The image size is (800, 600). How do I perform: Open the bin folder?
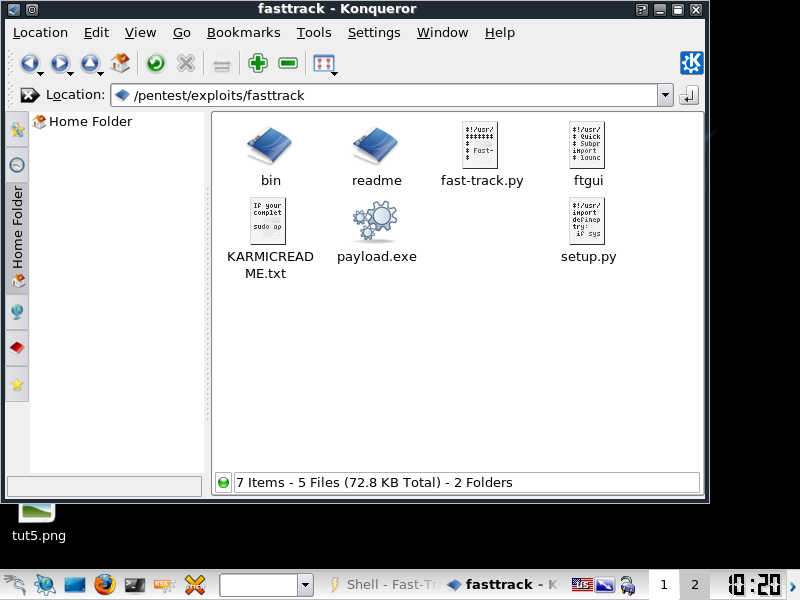(270, 154)
